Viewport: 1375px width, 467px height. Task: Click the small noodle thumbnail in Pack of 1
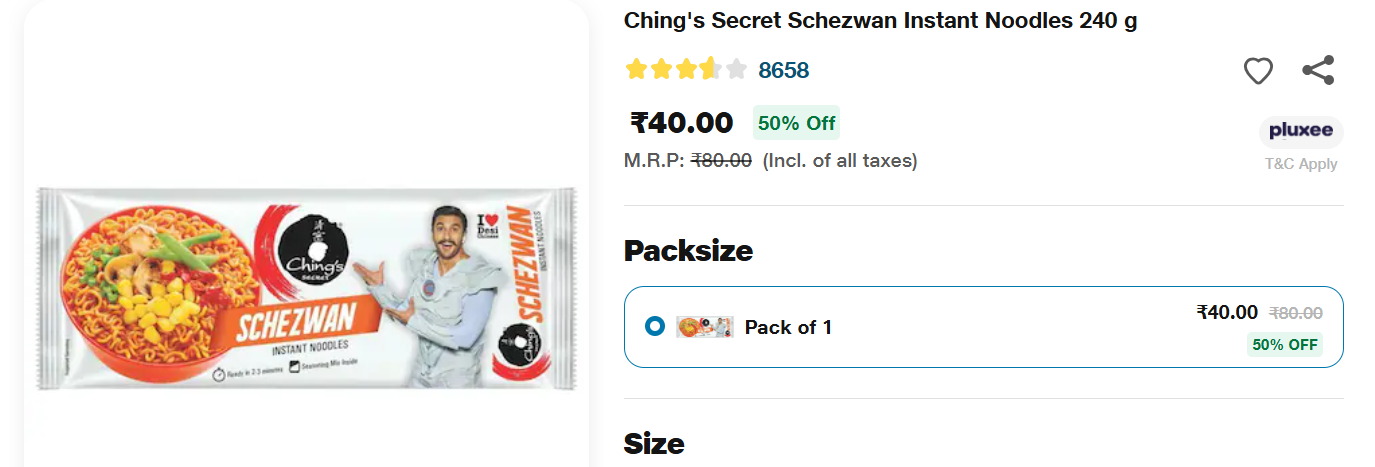click(704, 327)
